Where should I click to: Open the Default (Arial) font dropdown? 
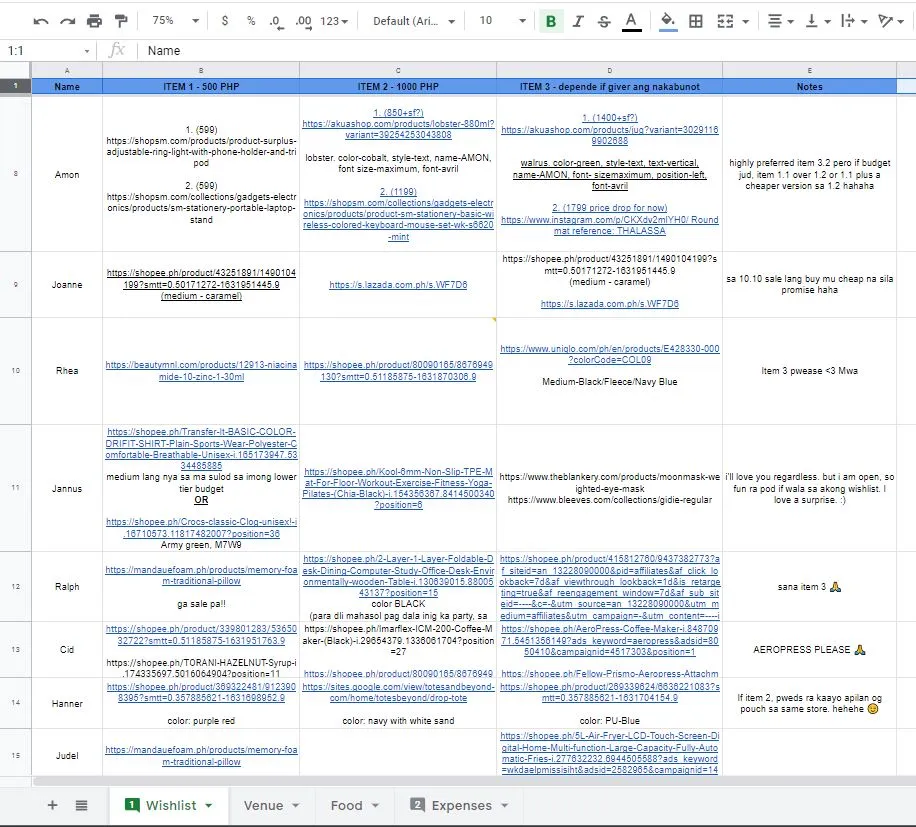click(x=414, y=21)
